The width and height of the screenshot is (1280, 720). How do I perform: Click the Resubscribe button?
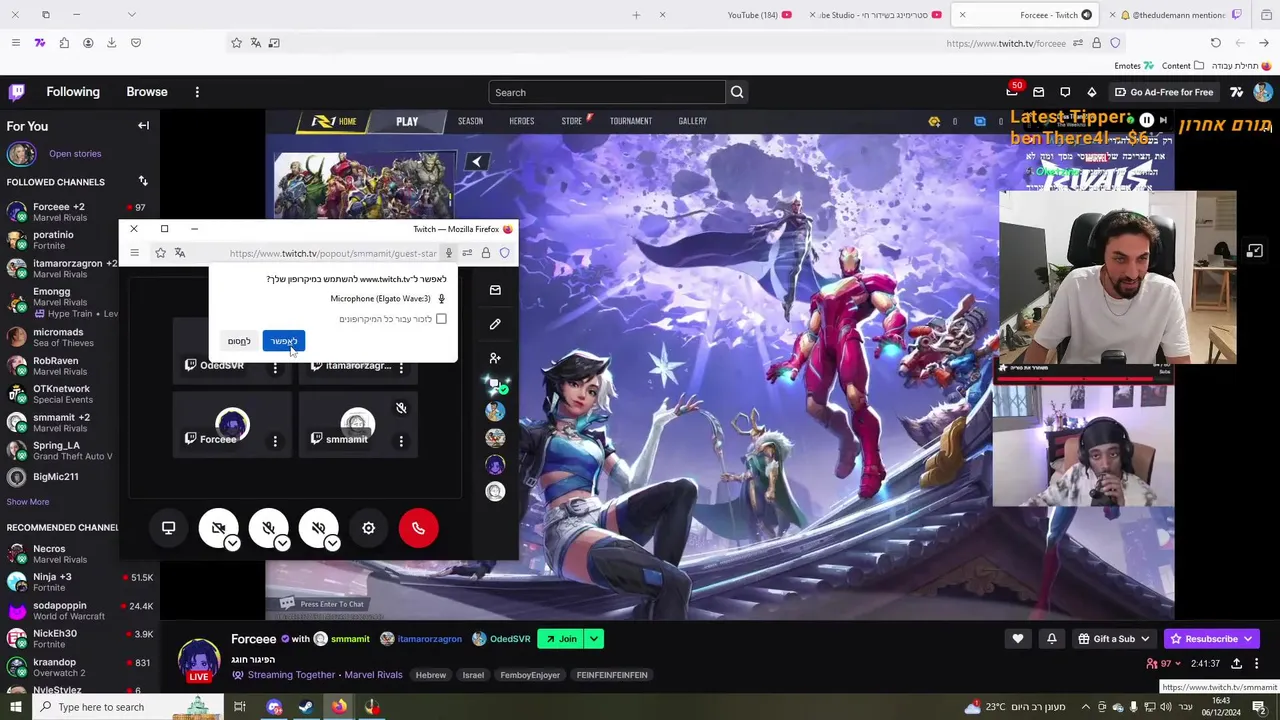(x=1211, y=639)
